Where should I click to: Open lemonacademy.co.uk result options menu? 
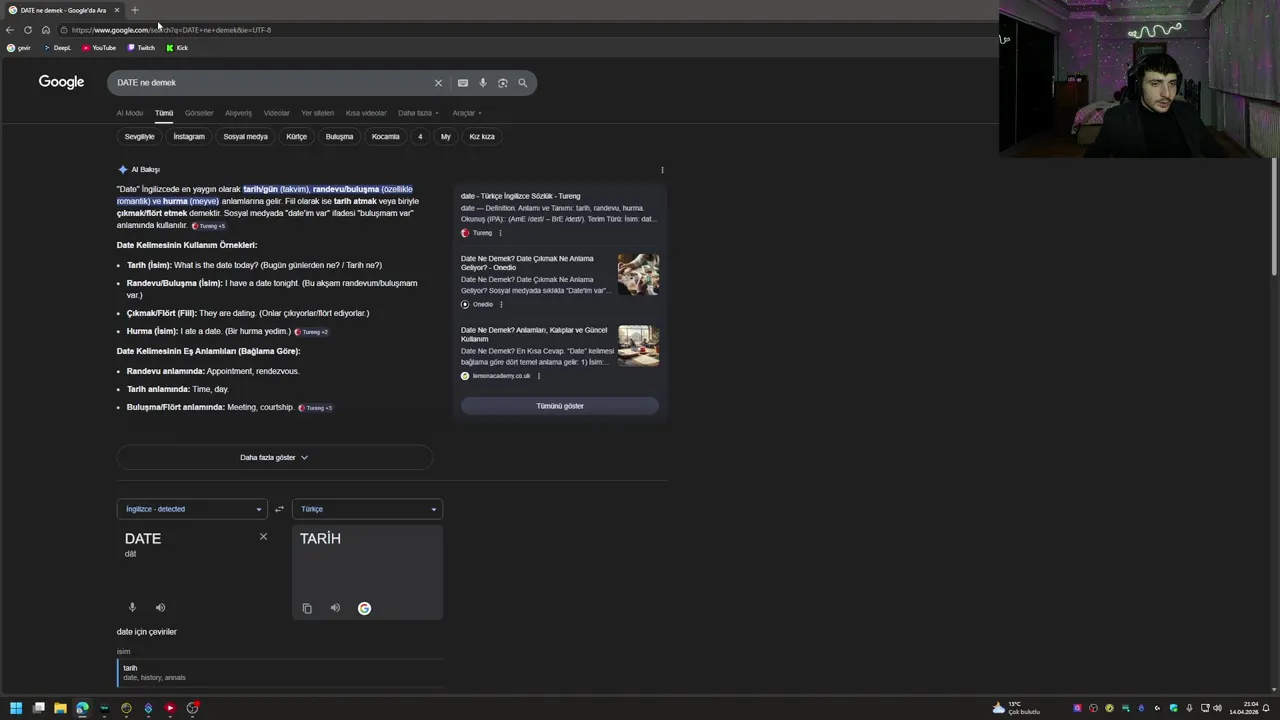539,376
